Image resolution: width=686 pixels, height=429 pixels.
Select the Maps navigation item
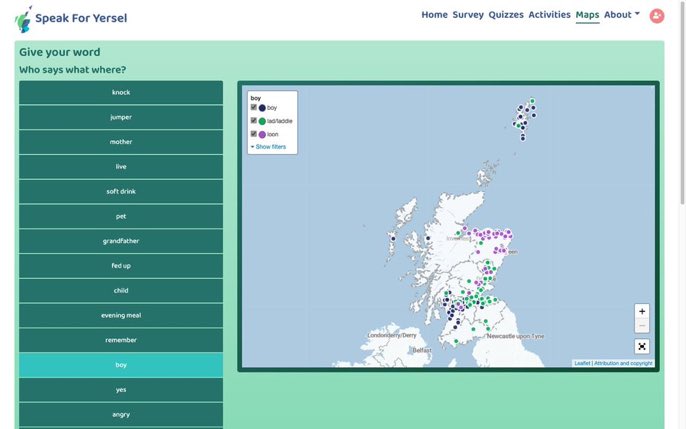587,15
